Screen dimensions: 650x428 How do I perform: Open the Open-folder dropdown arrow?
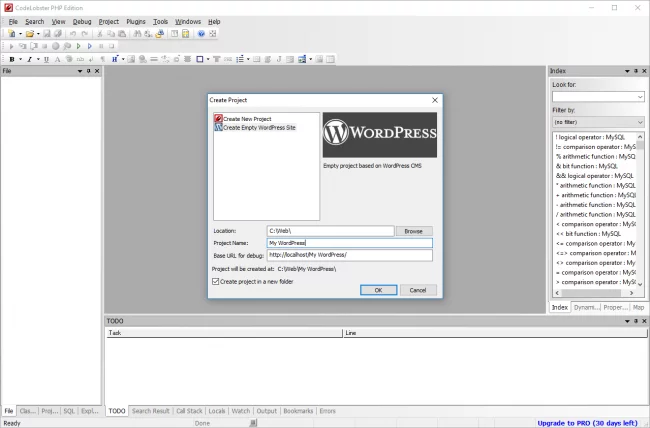[38, 34]
